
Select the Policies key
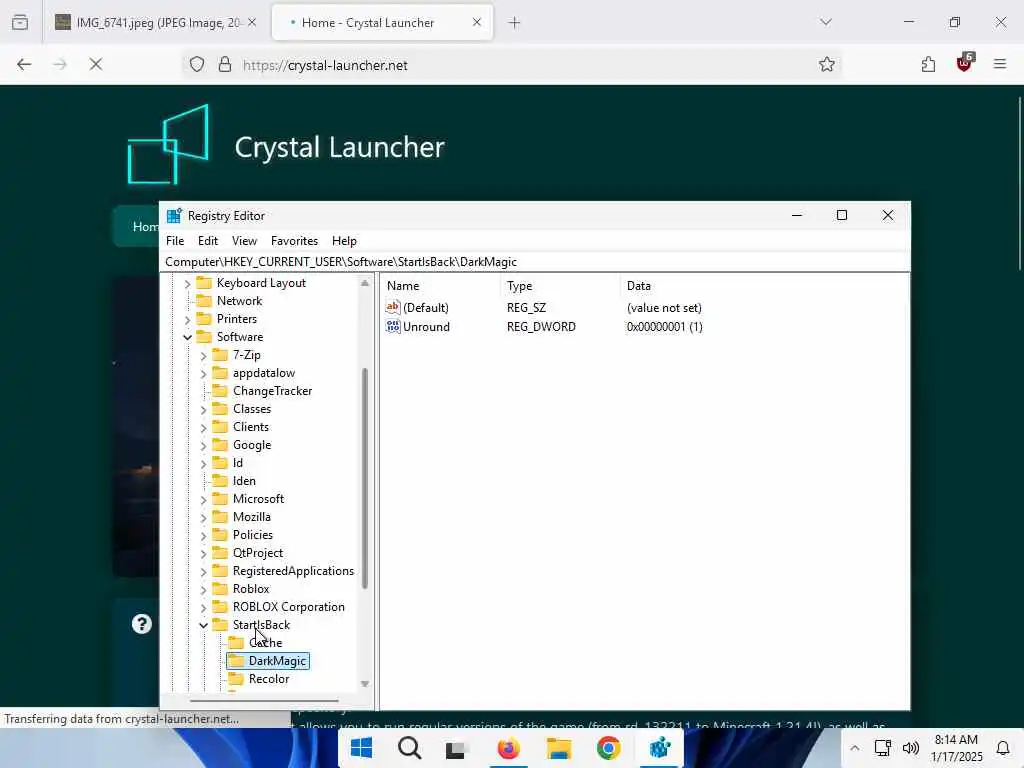[x=253, y=535]
